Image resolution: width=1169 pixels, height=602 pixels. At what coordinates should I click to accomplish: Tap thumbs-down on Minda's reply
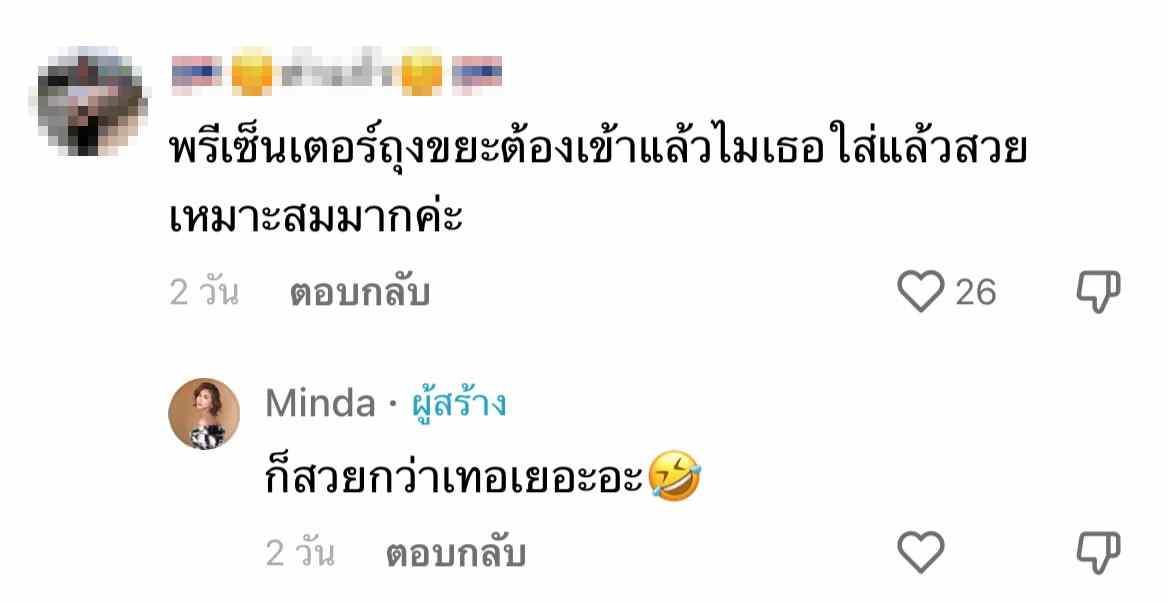[1099, 553]
